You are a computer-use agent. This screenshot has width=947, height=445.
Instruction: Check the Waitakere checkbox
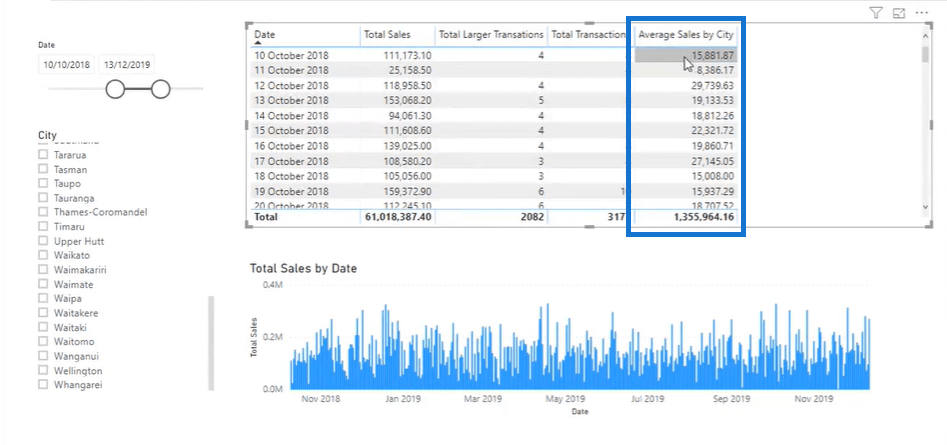[43, 313]
